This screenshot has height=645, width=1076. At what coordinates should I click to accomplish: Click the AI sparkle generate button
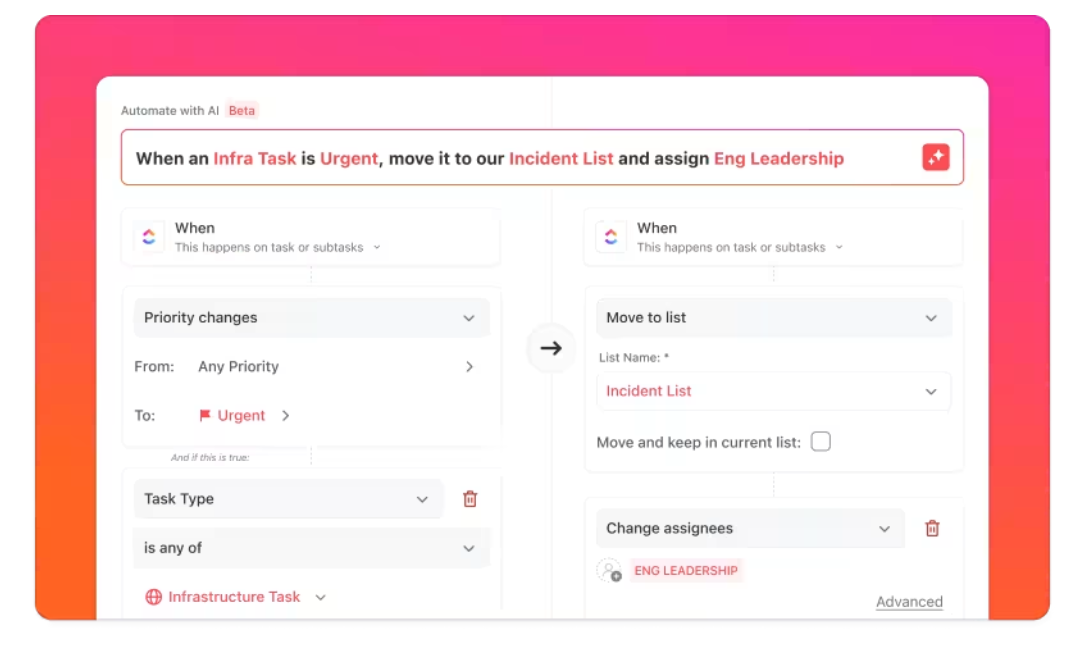935,157
